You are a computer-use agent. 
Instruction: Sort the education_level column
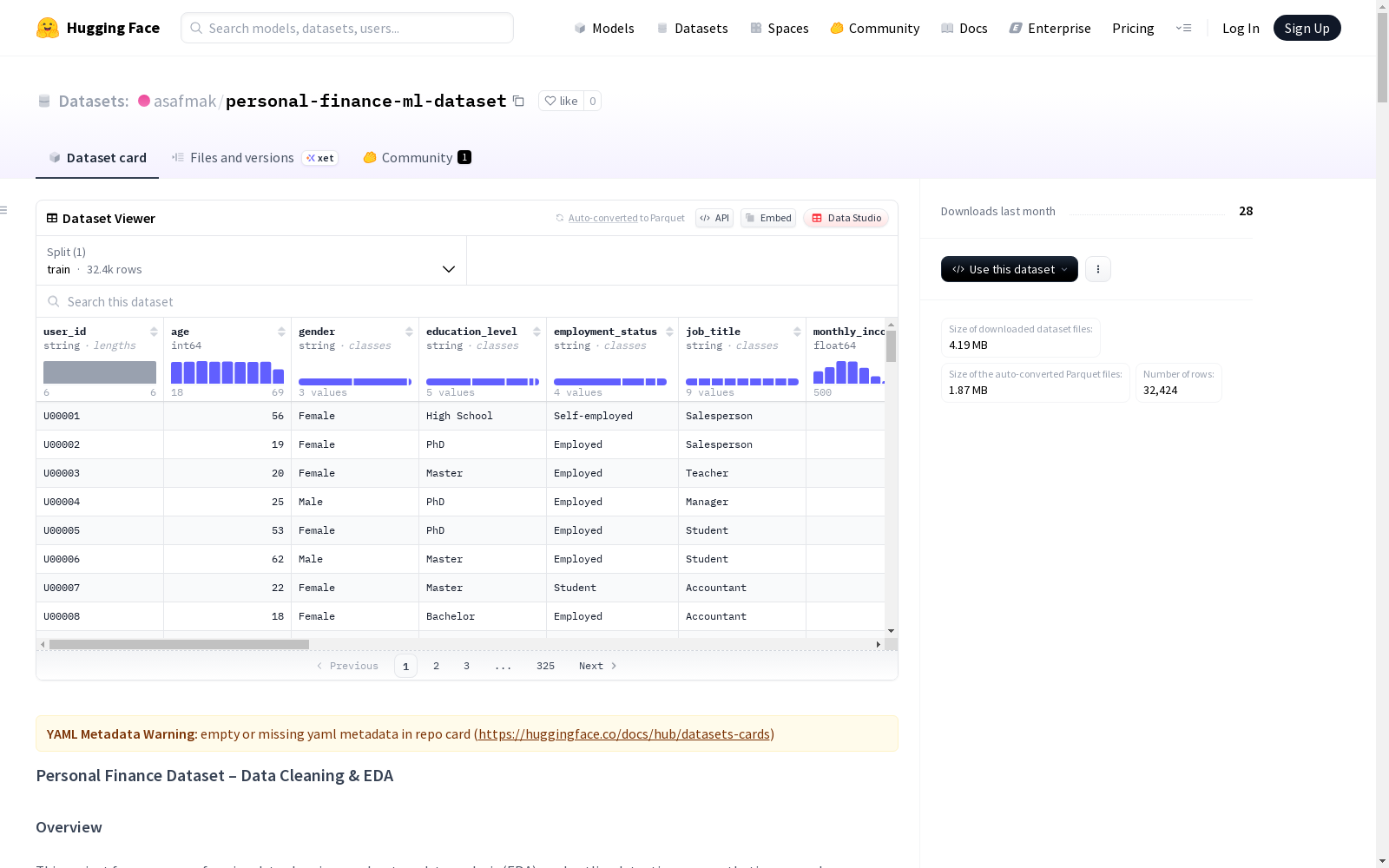(537, 332)
